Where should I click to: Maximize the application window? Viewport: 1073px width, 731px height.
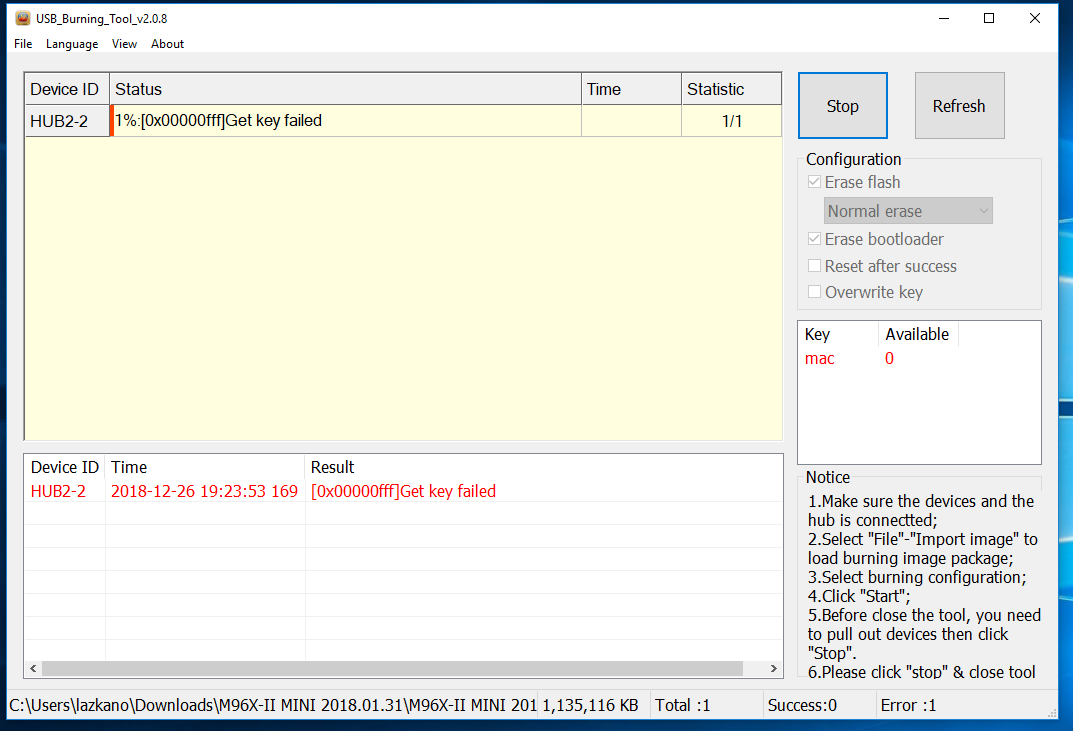click(989, 18)
